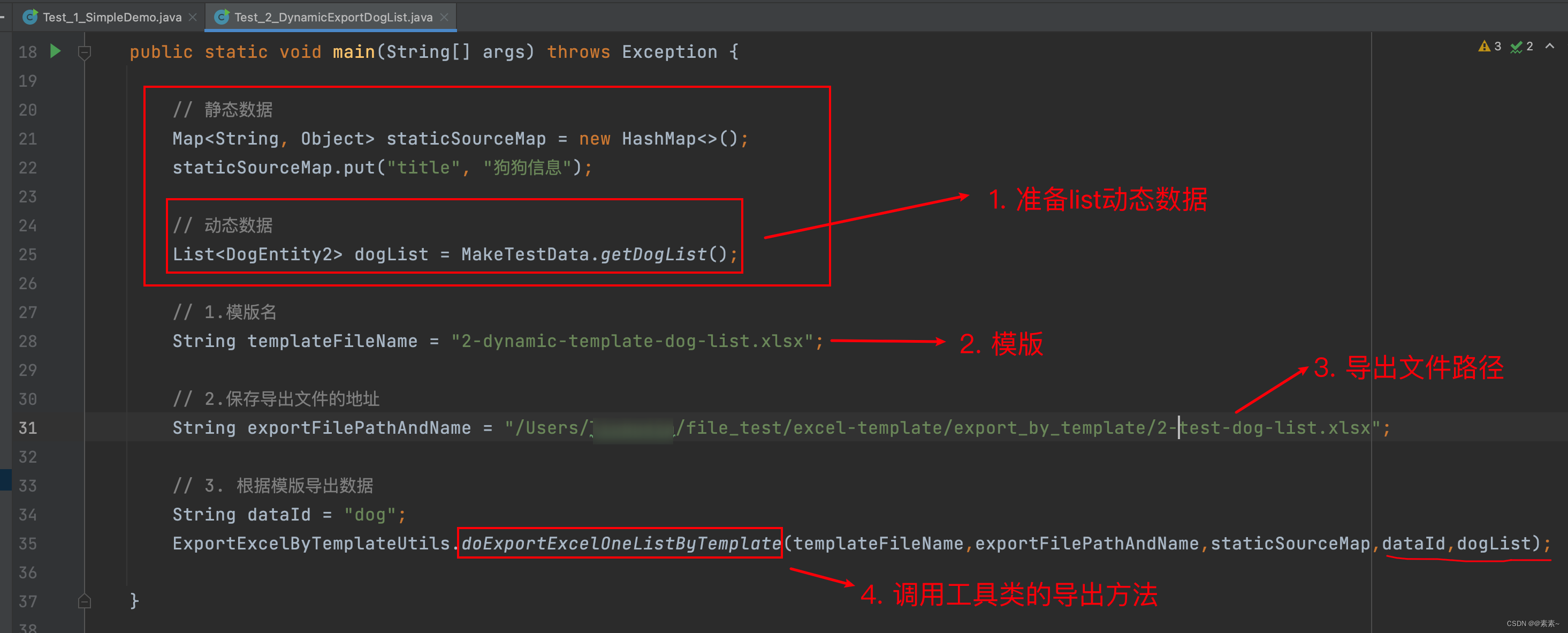
Task: Click exportFilePathAndName variable declaration
Action: point(359,428)
